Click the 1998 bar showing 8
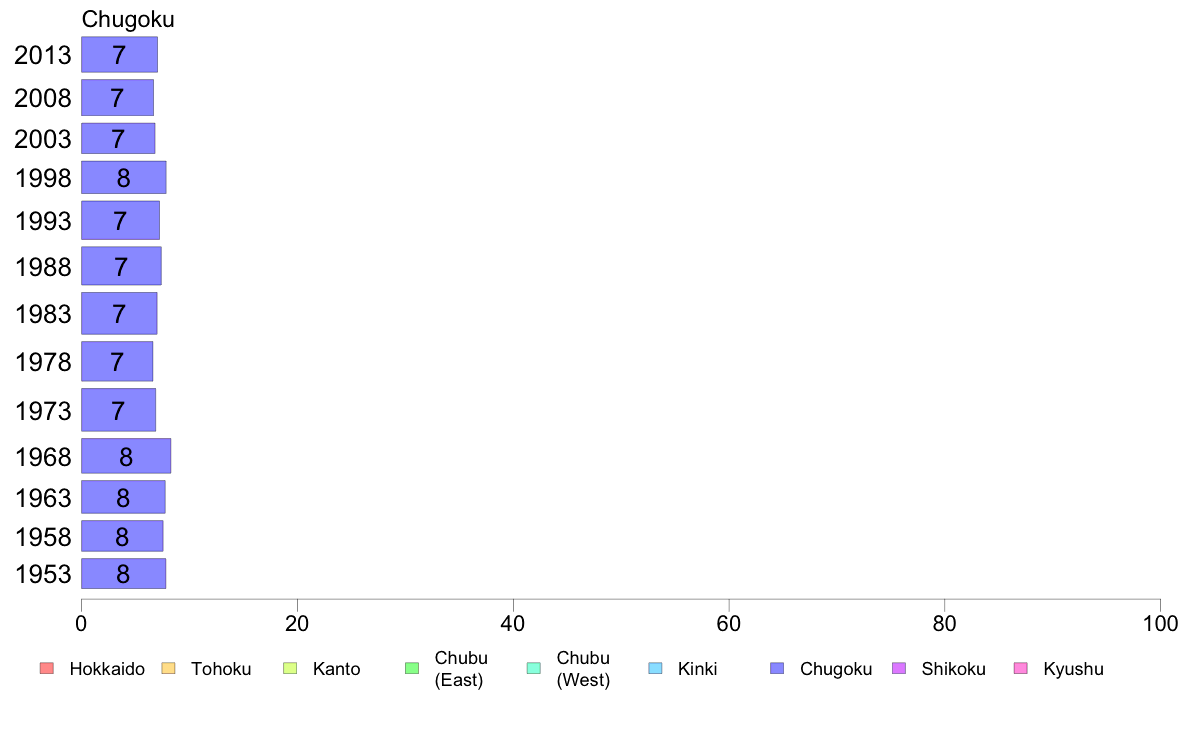Screen dimensions: 1188x736 [123, 177]
